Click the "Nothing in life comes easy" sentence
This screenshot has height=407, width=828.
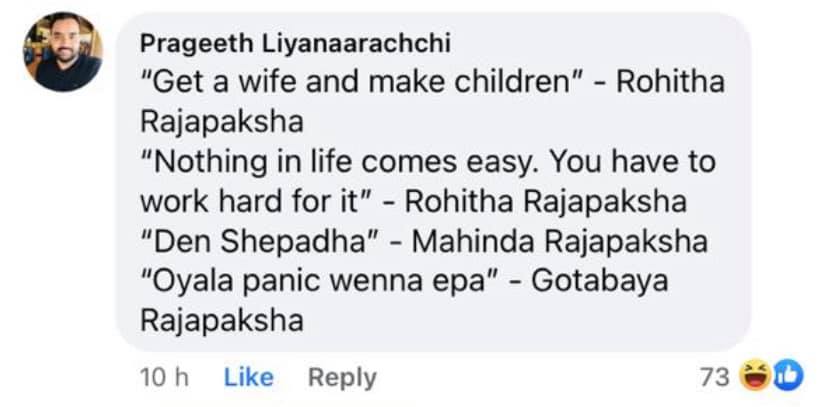341,162
